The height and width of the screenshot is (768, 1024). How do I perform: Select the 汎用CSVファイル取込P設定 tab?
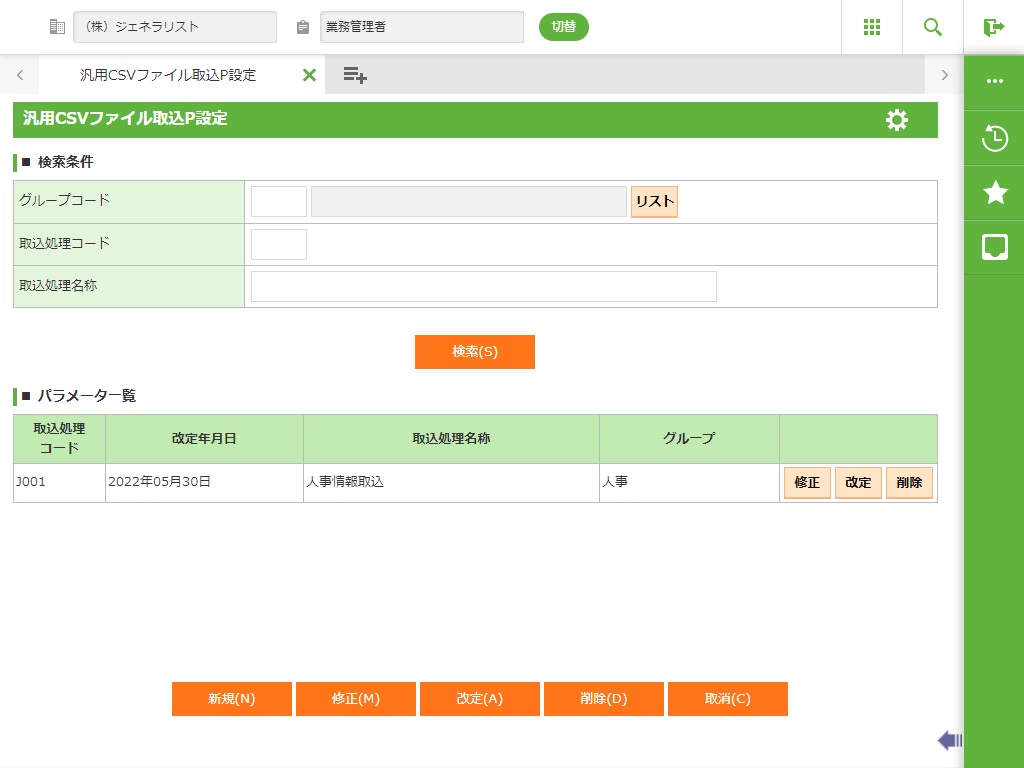tap(168, 75)
